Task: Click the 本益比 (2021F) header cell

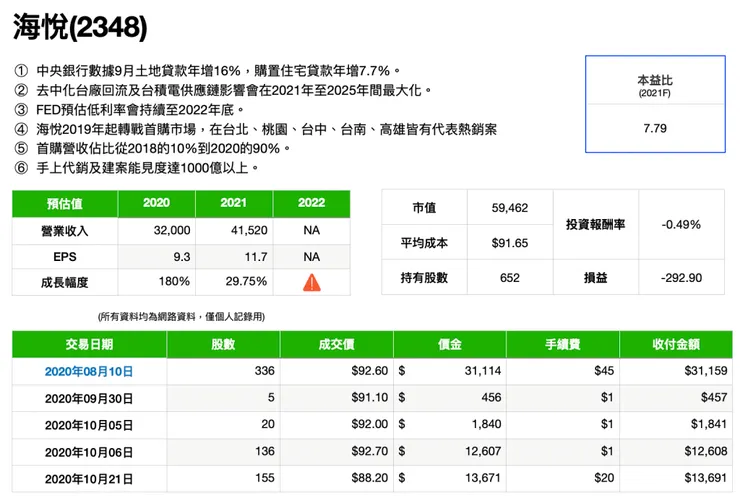Action: [x=655, y=85]
